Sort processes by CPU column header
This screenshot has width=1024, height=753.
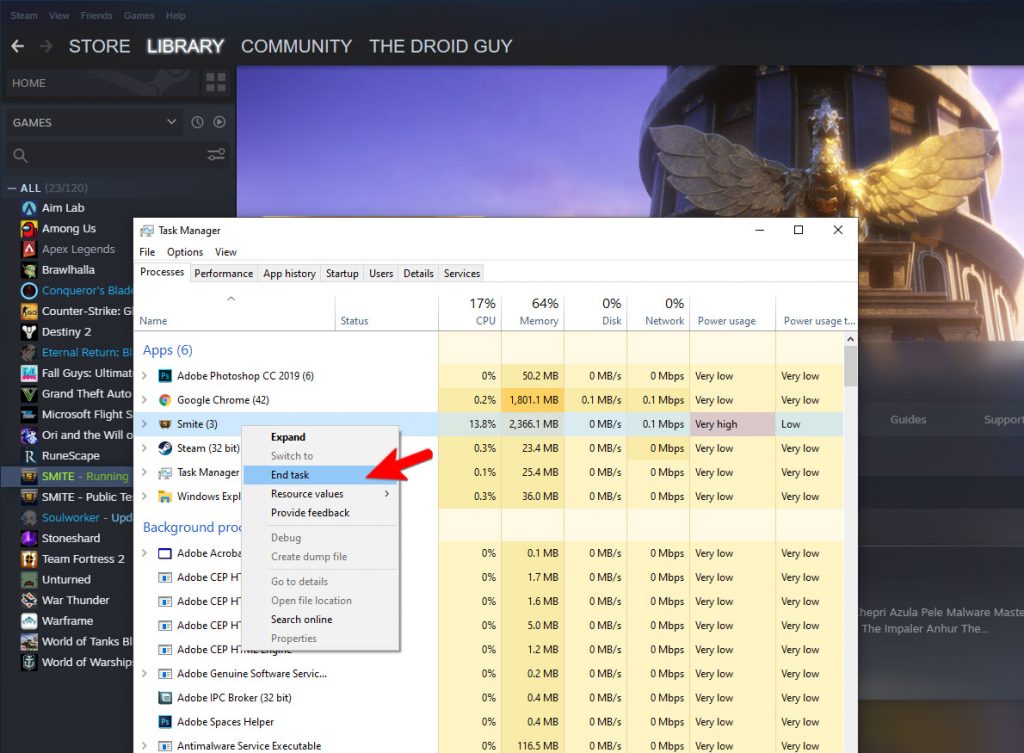470,312
